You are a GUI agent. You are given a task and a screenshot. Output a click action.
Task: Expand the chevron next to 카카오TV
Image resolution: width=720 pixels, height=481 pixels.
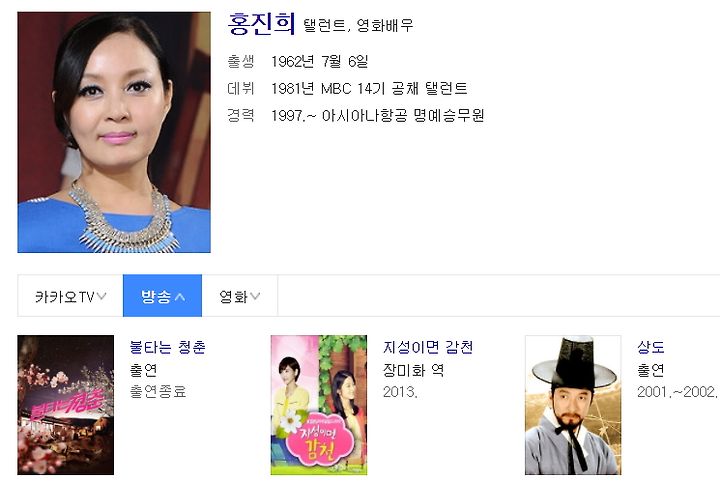101,296
